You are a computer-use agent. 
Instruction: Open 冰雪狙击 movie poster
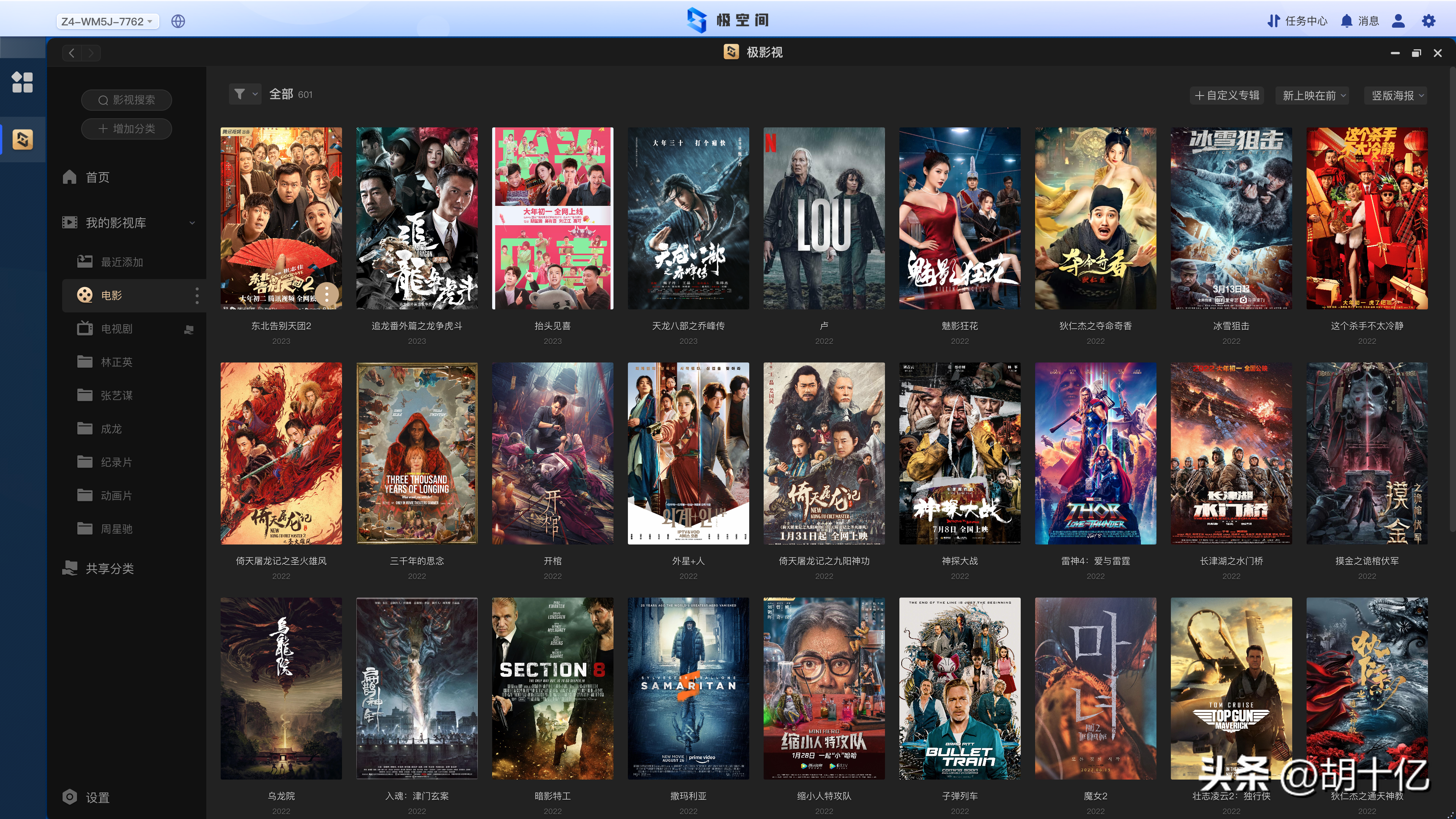pos(1231,218)
